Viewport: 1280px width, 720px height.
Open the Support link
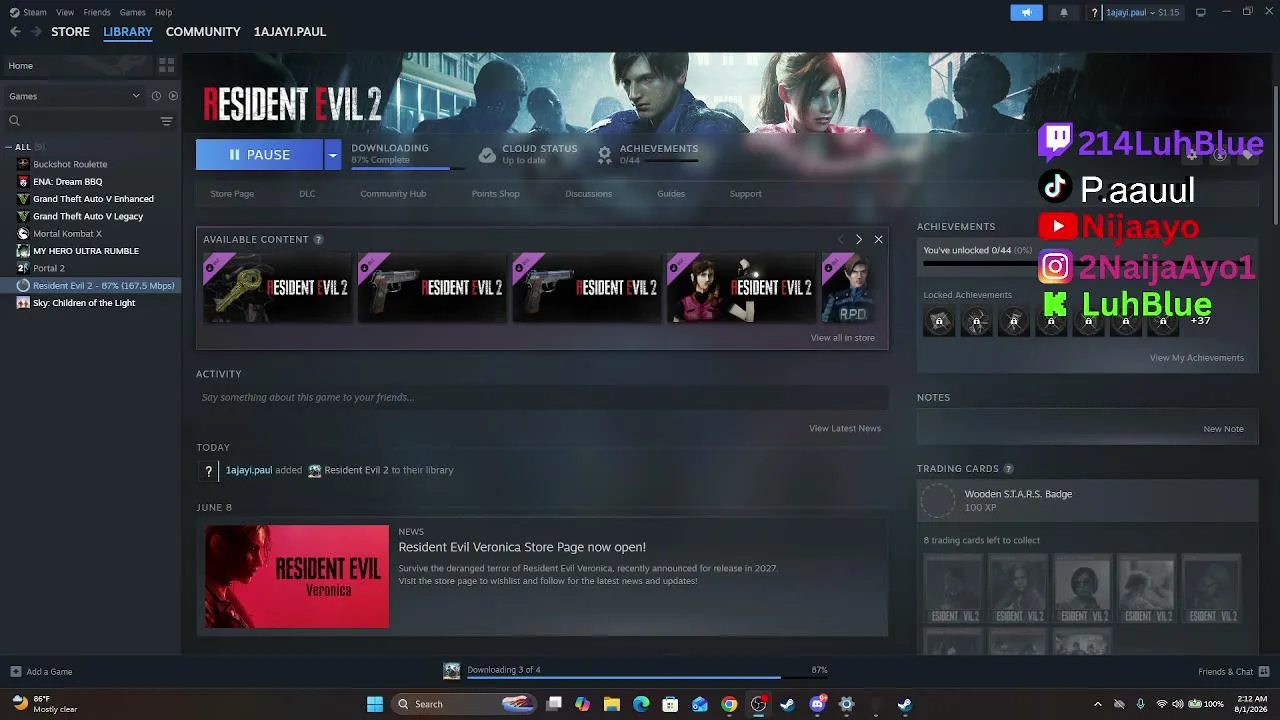745,194
